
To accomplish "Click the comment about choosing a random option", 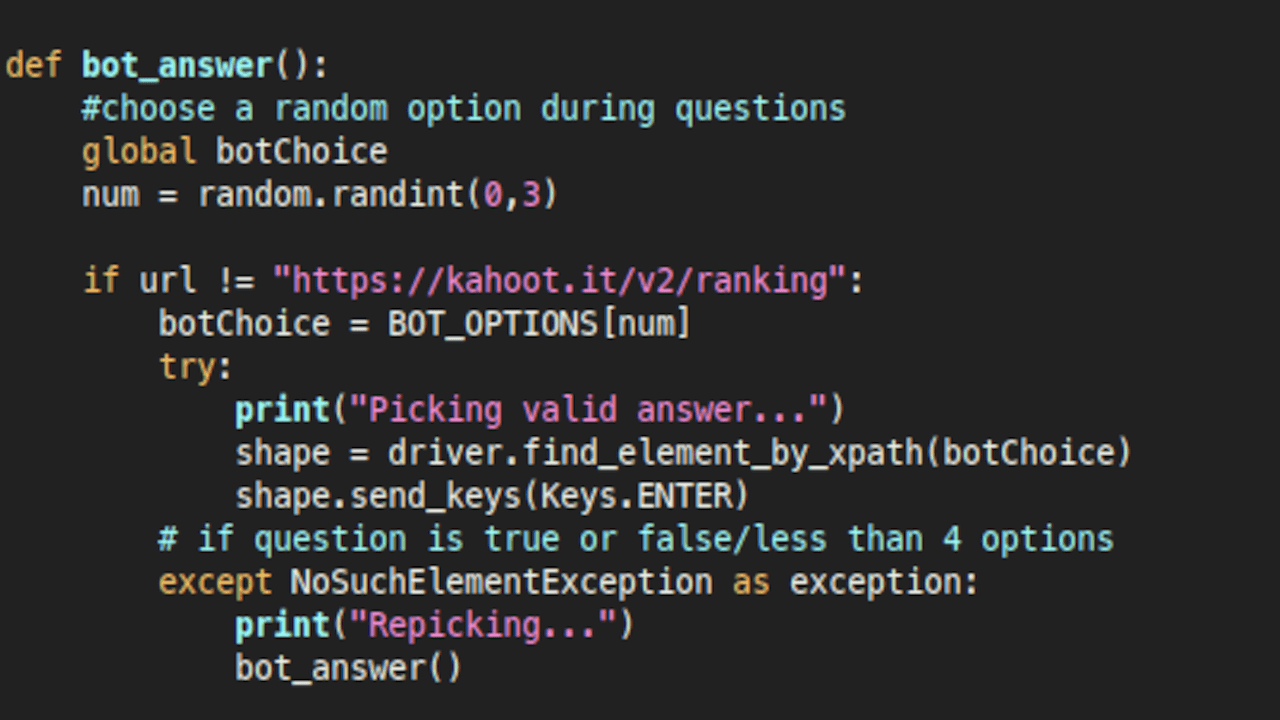I will tap(464, 108).
